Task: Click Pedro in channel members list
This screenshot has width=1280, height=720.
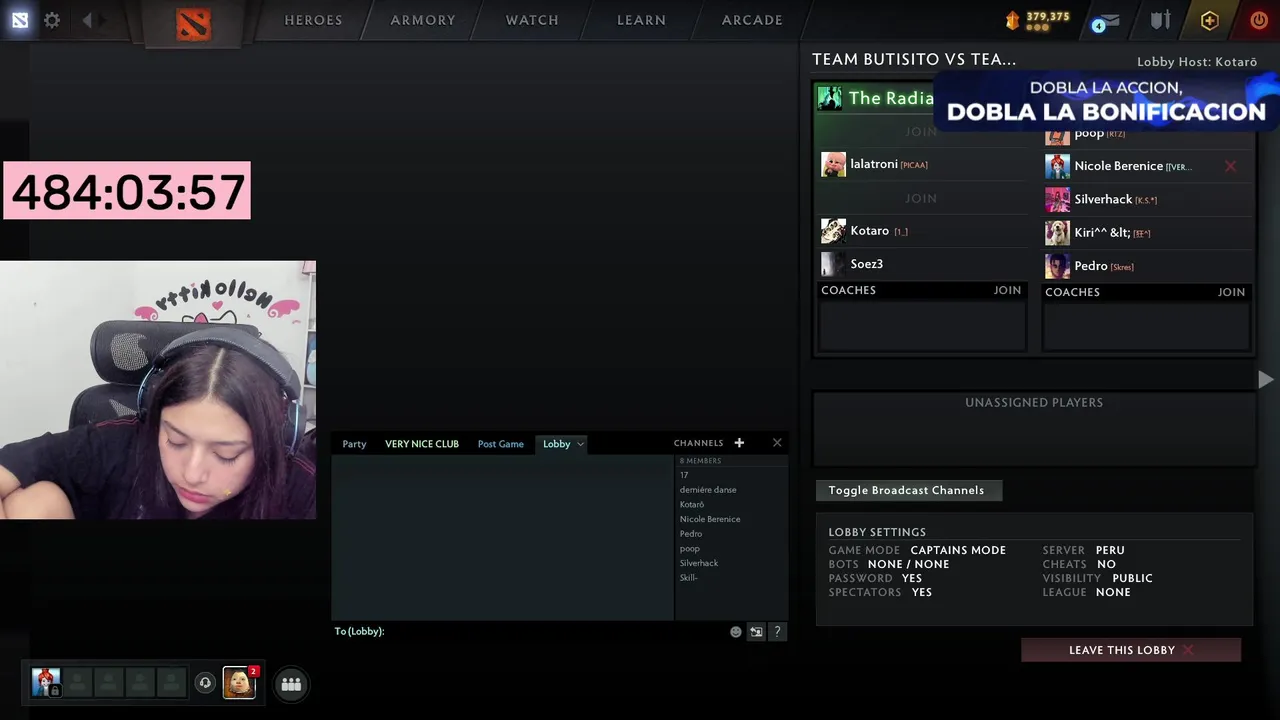Action: (691, 534)
